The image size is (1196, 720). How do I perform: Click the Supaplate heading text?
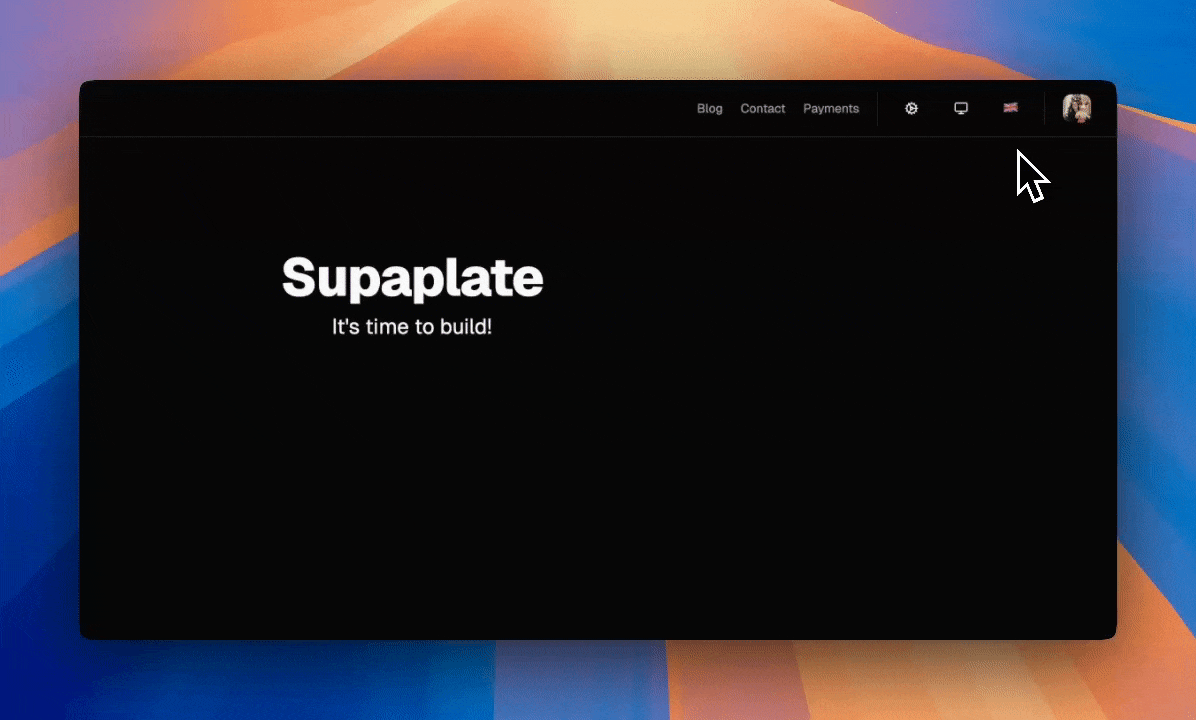click(413, 278)
